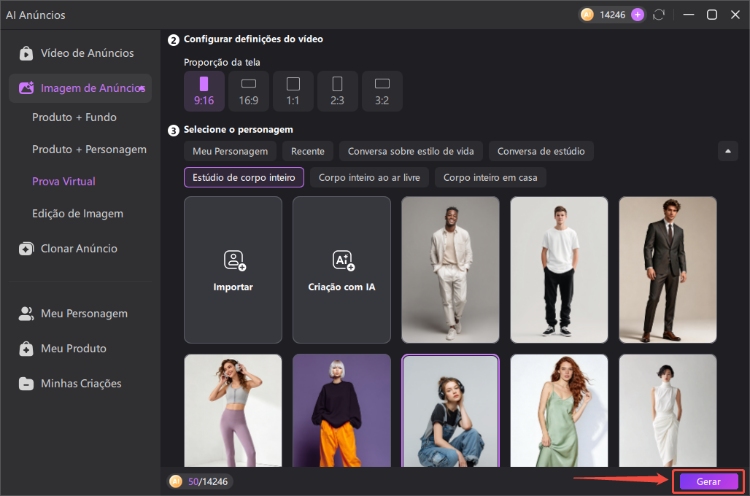
Task: Click the Gerar button
Action: [x=708, y=482]
